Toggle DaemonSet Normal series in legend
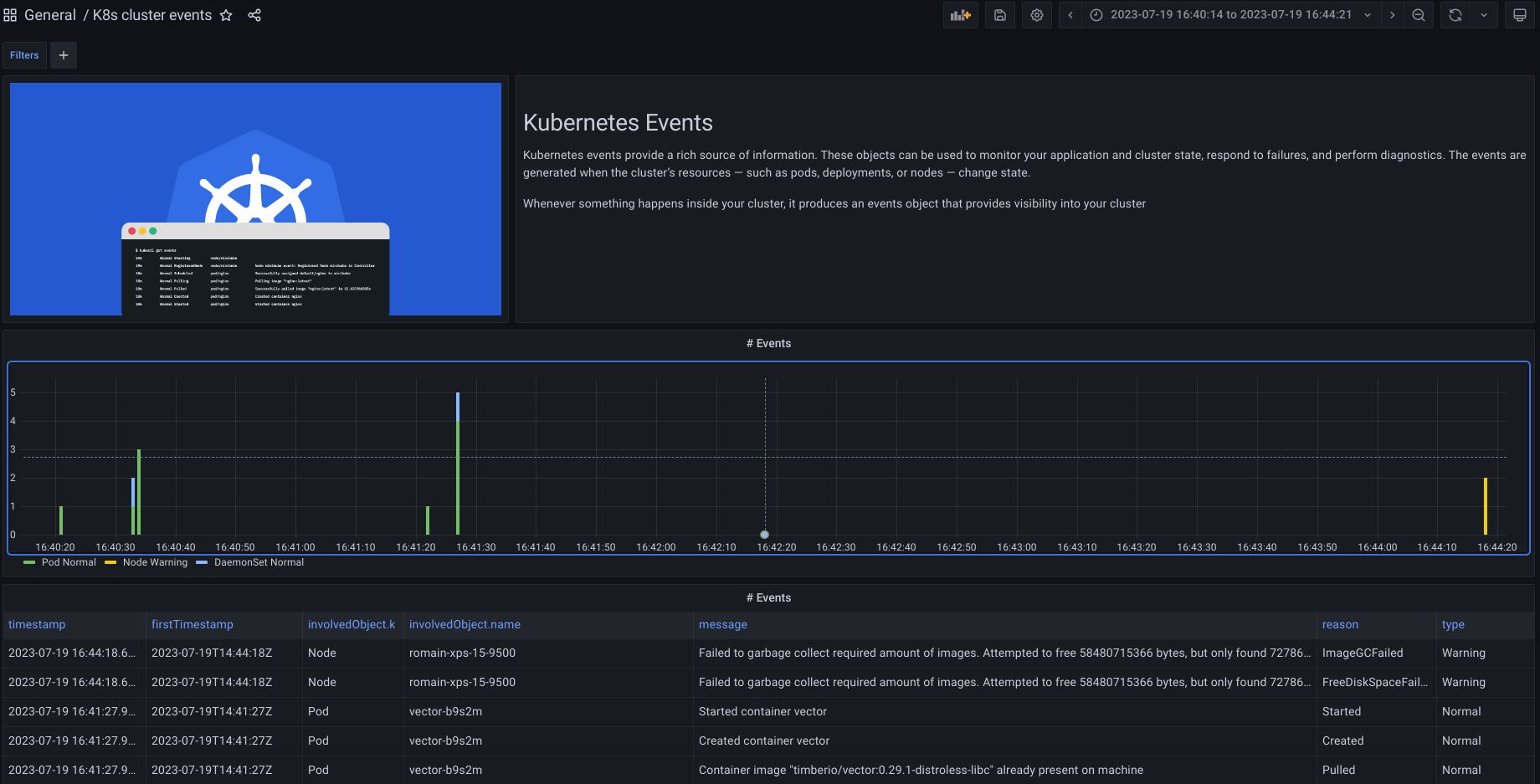 (259, 562)
